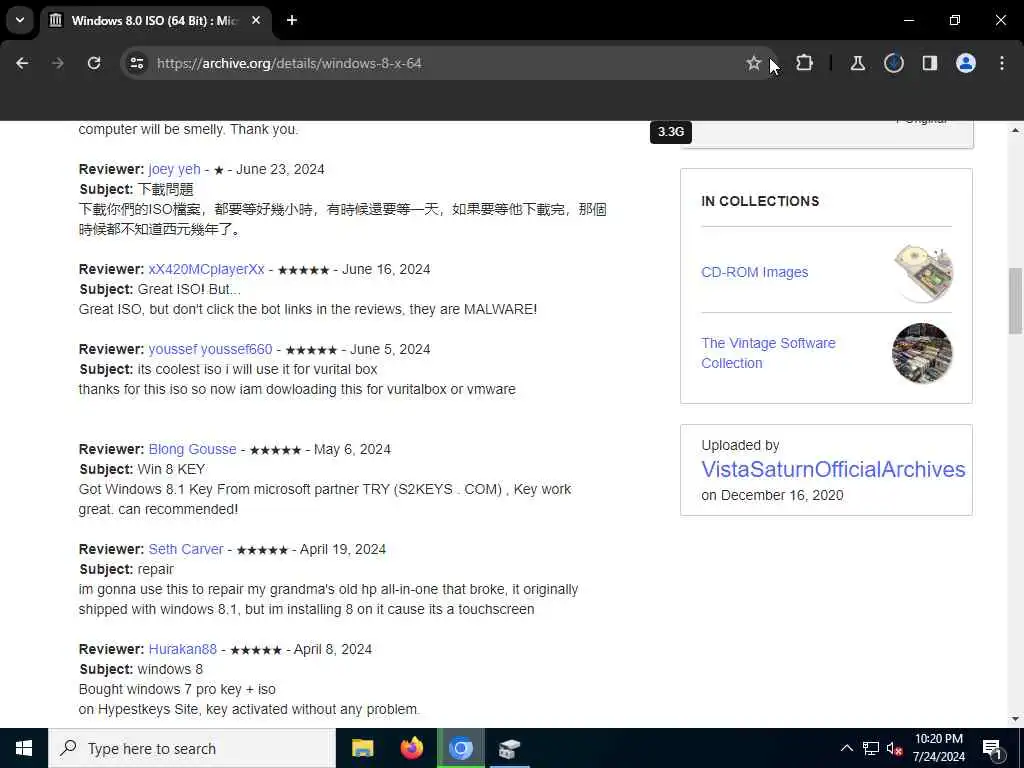The image size is (1024, 768).
Task: Click the scrollbar down arrow
Action: click(1015, 720)
